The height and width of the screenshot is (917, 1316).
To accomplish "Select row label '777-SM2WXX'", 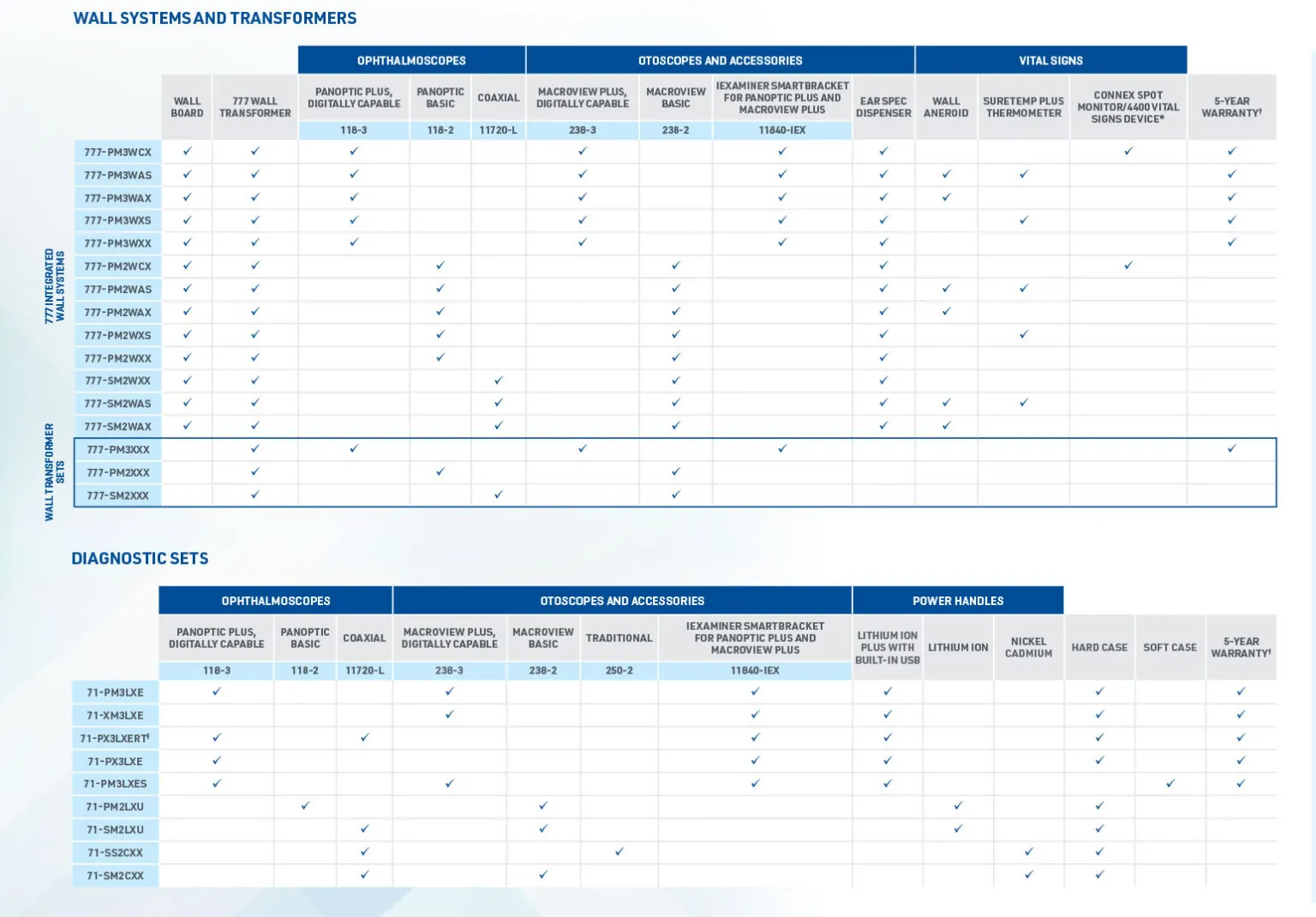I will pyautogui.click(x=117, y=381).
